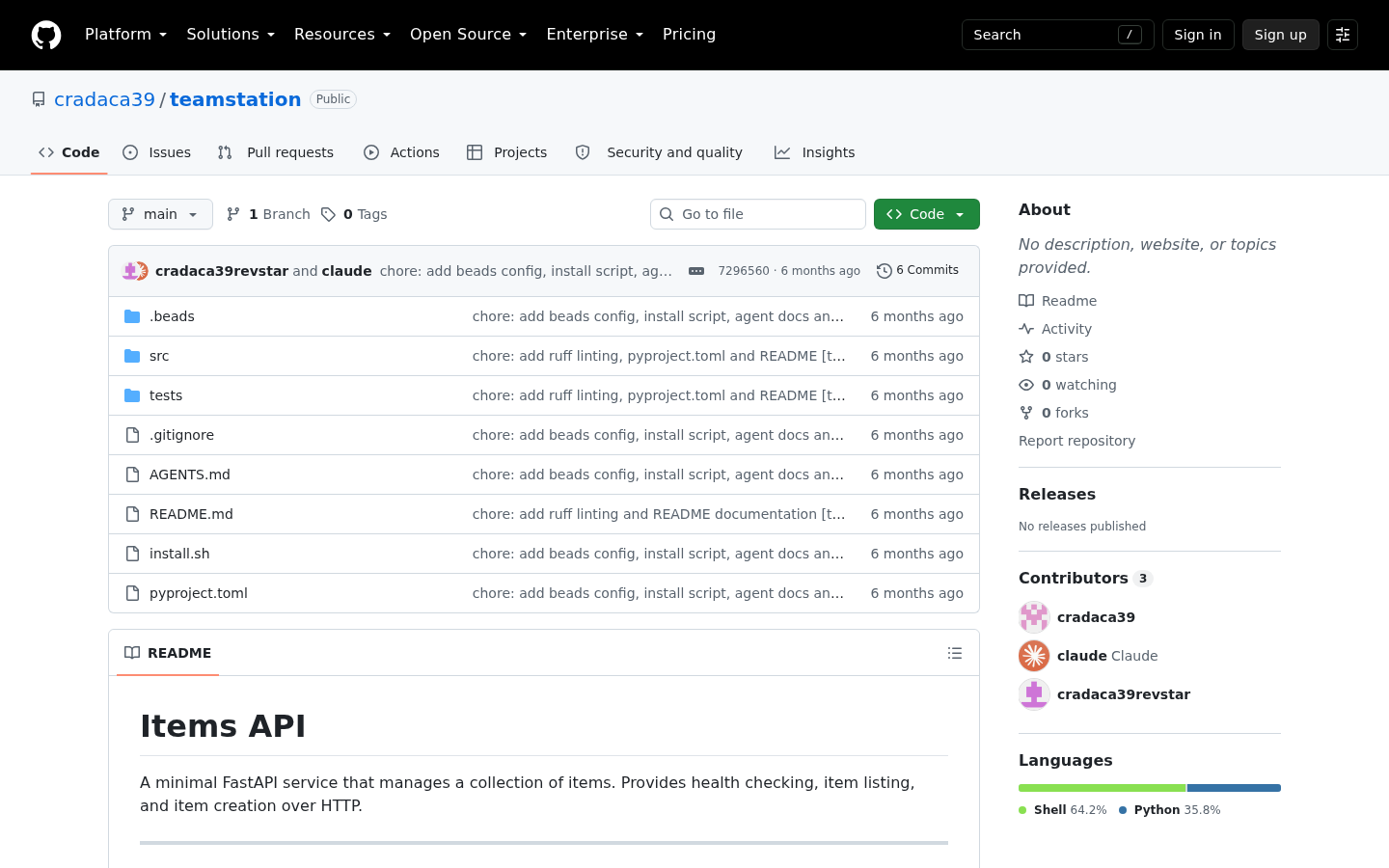Click Report repository link
This screenshot has height=868, width=1389.
click(1076, 441)
